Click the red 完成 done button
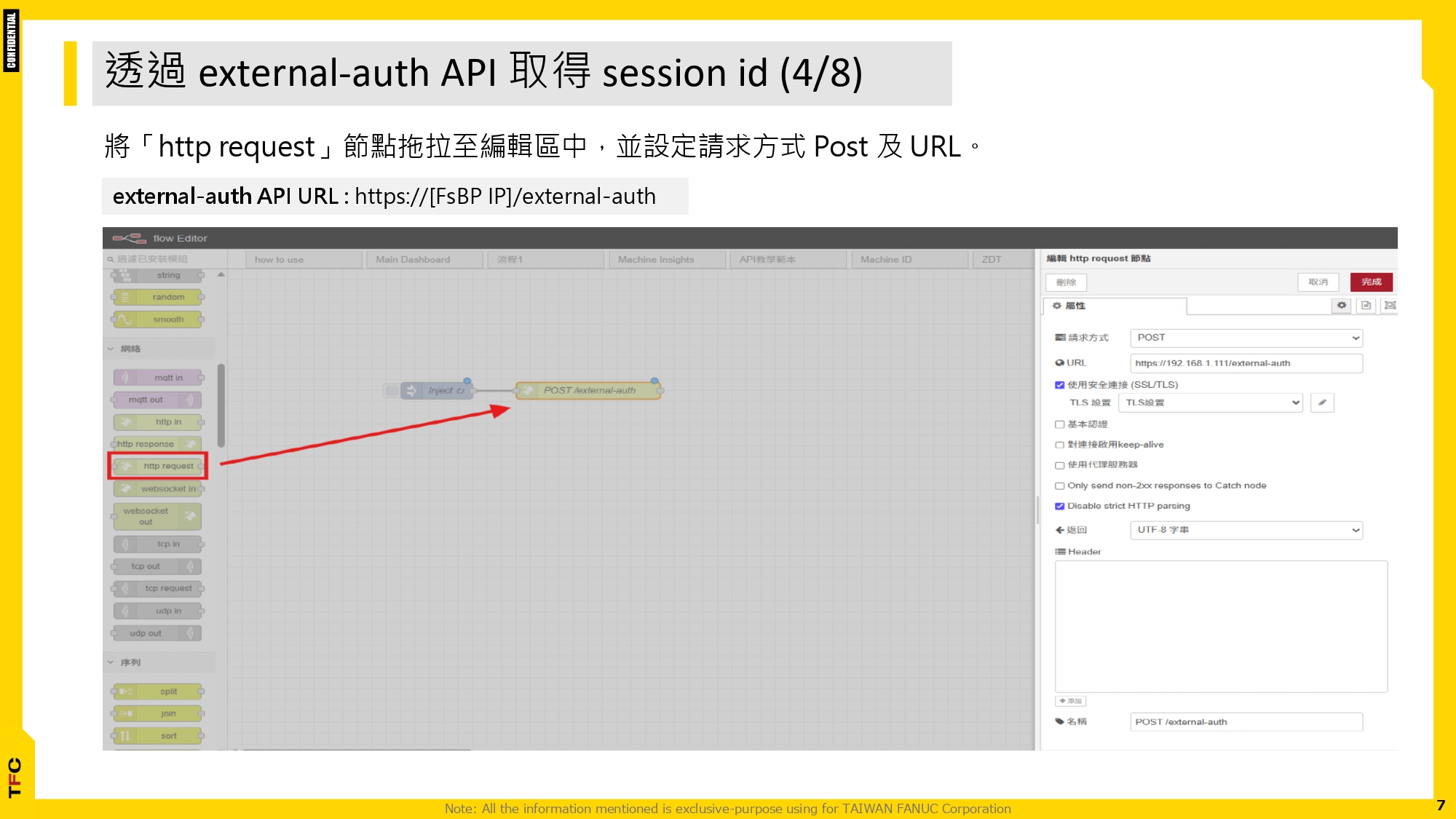This screenshot has width=1456, height=819. (x=1371, y=282)
